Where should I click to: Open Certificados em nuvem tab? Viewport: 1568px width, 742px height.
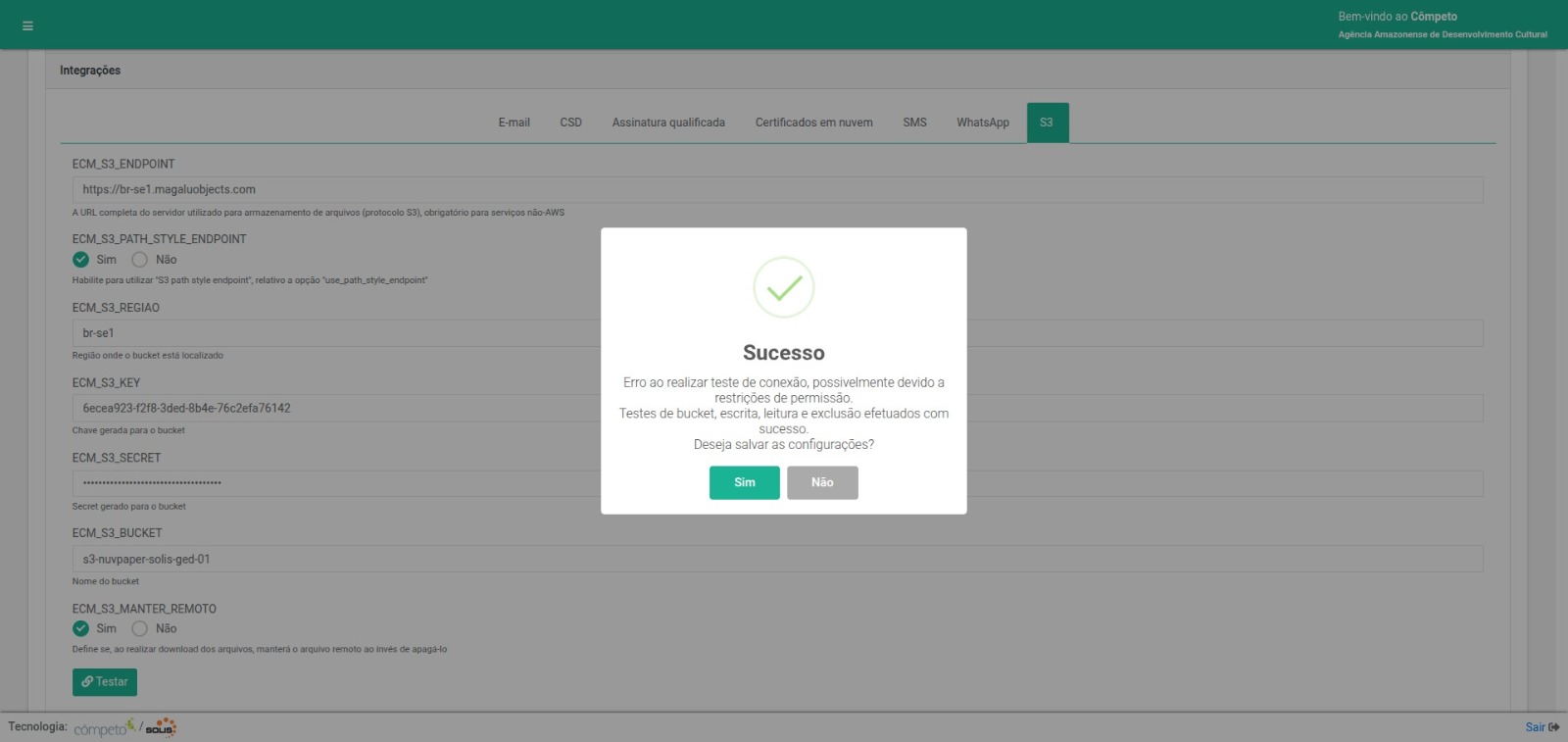tap(813, 123)
